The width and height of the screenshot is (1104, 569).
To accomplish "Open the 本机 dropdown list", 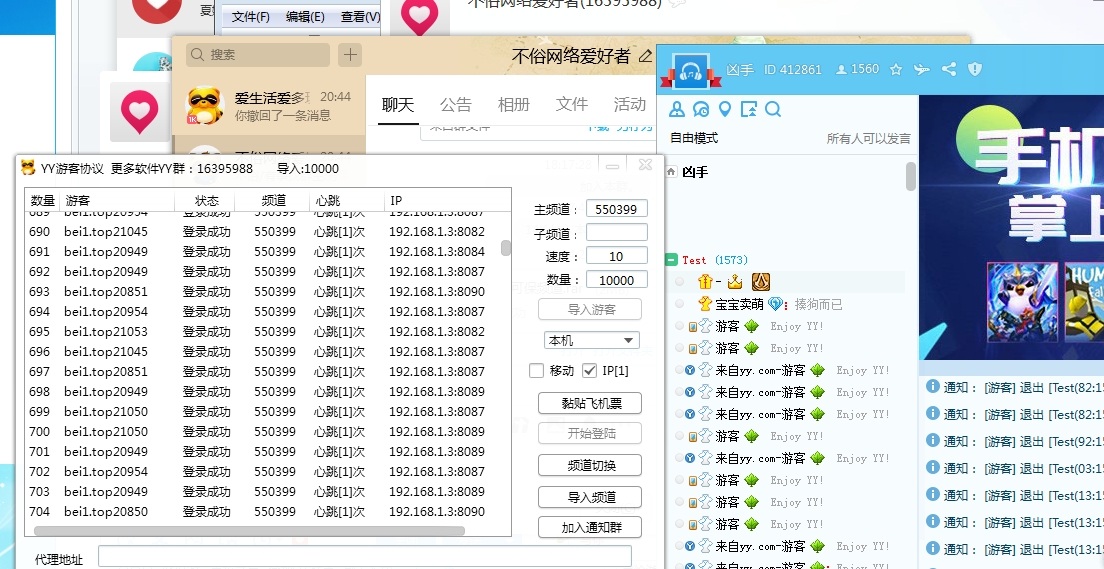I will 591,340.
